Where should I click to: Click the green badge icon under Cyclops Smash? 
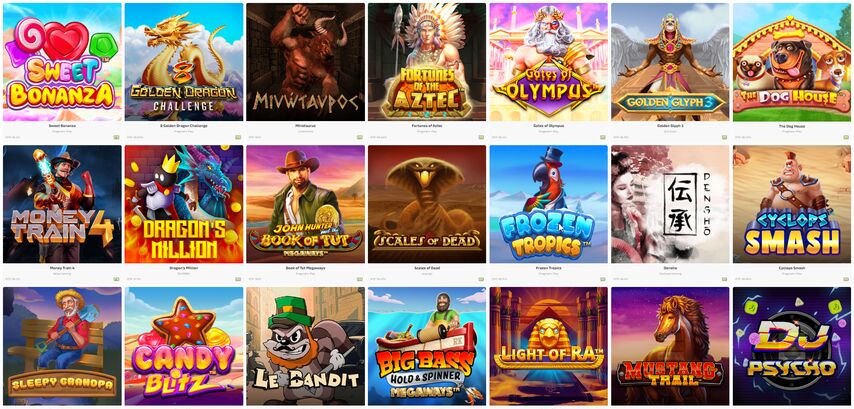point(846,279)
